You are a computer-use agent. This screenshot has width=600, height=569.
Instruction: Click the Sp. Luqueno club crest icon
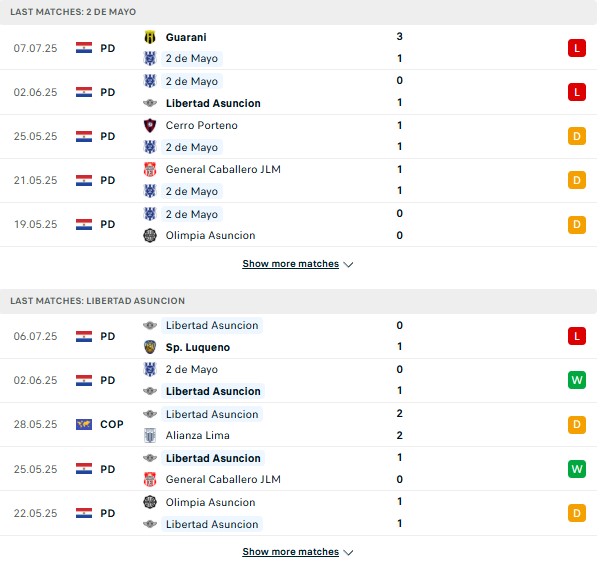pos(150,347)
